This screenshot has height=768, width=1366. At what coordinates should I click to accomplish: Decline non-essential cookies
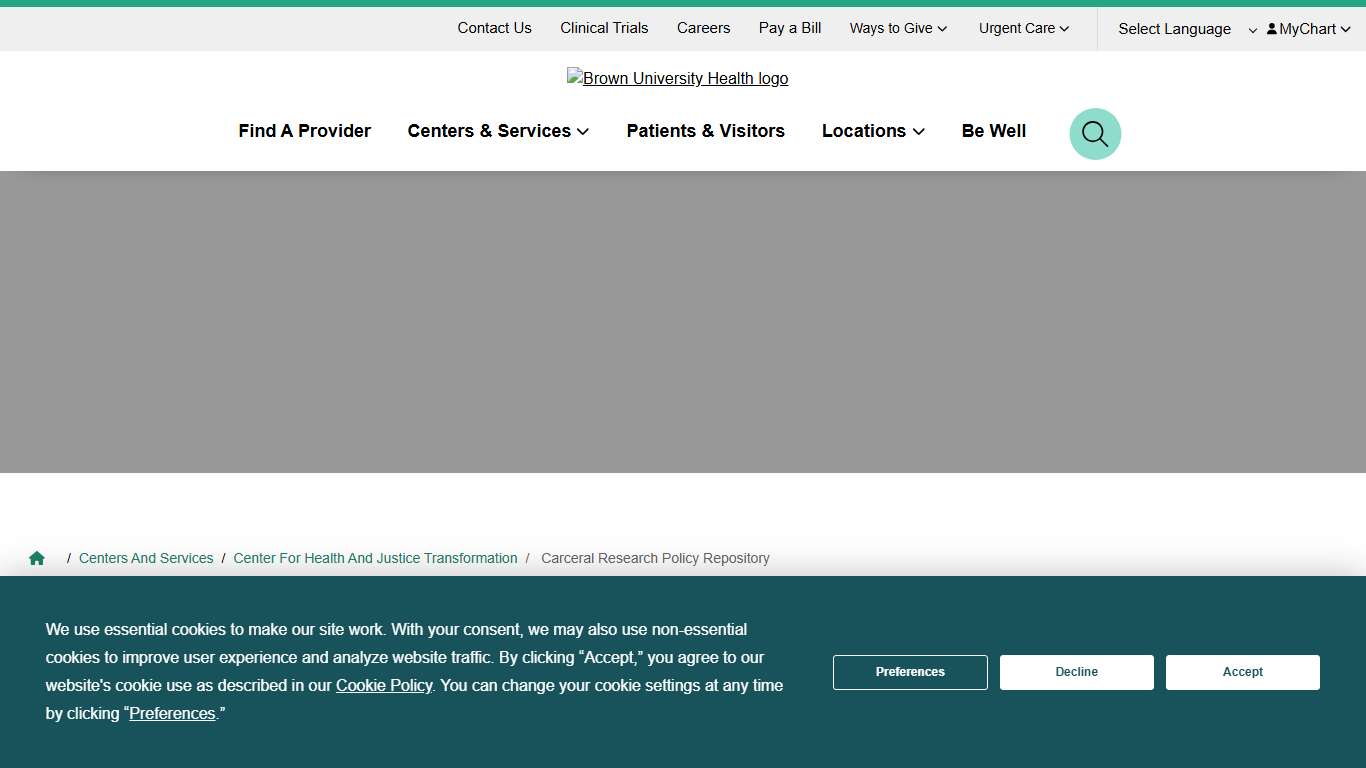pos(1076,672)
